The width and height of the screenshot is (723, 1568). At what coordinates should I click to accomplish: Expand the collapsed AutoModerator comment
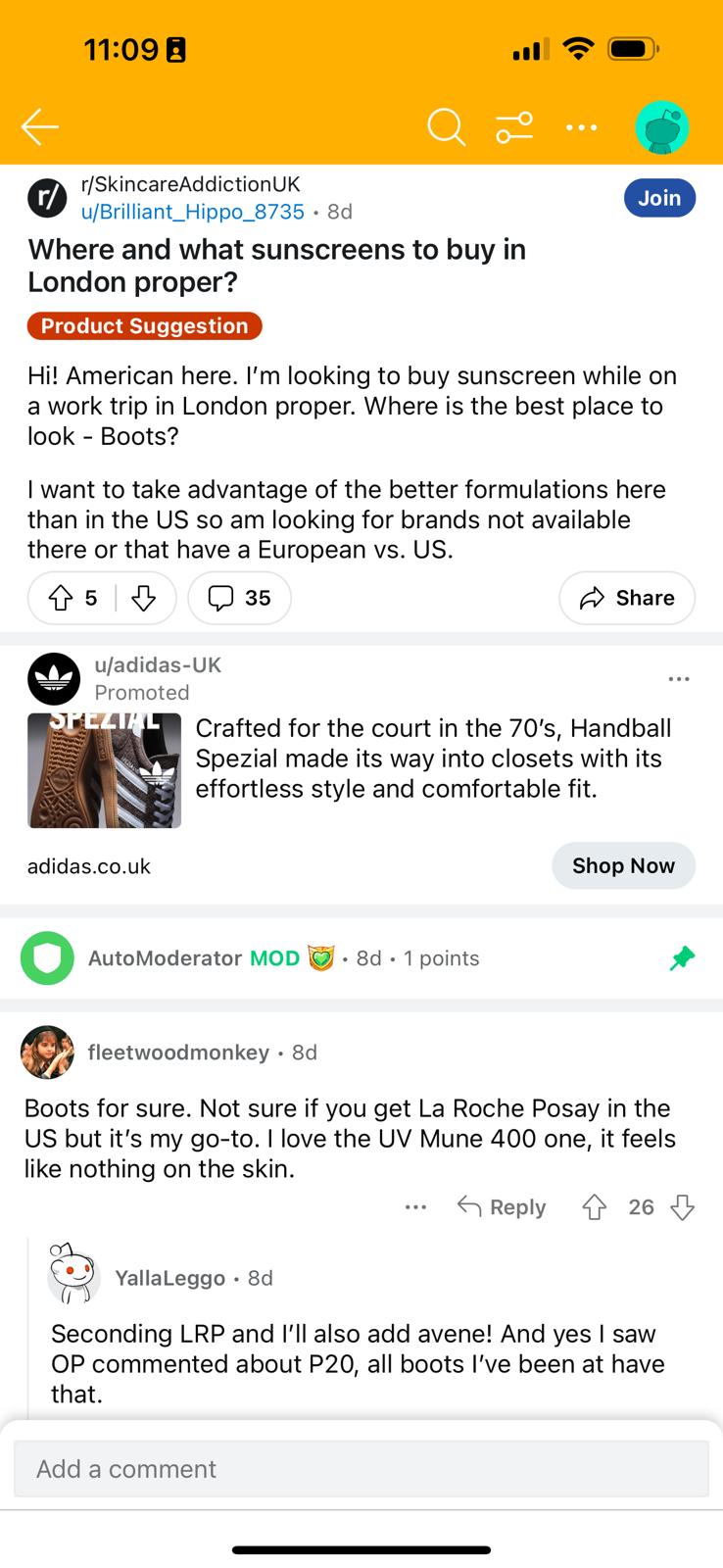[x=361, y=958]
